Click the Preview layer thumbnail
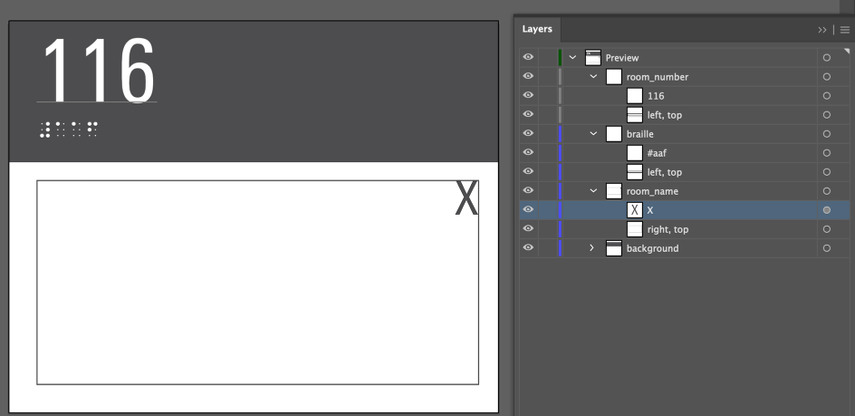 coord(593,57)
